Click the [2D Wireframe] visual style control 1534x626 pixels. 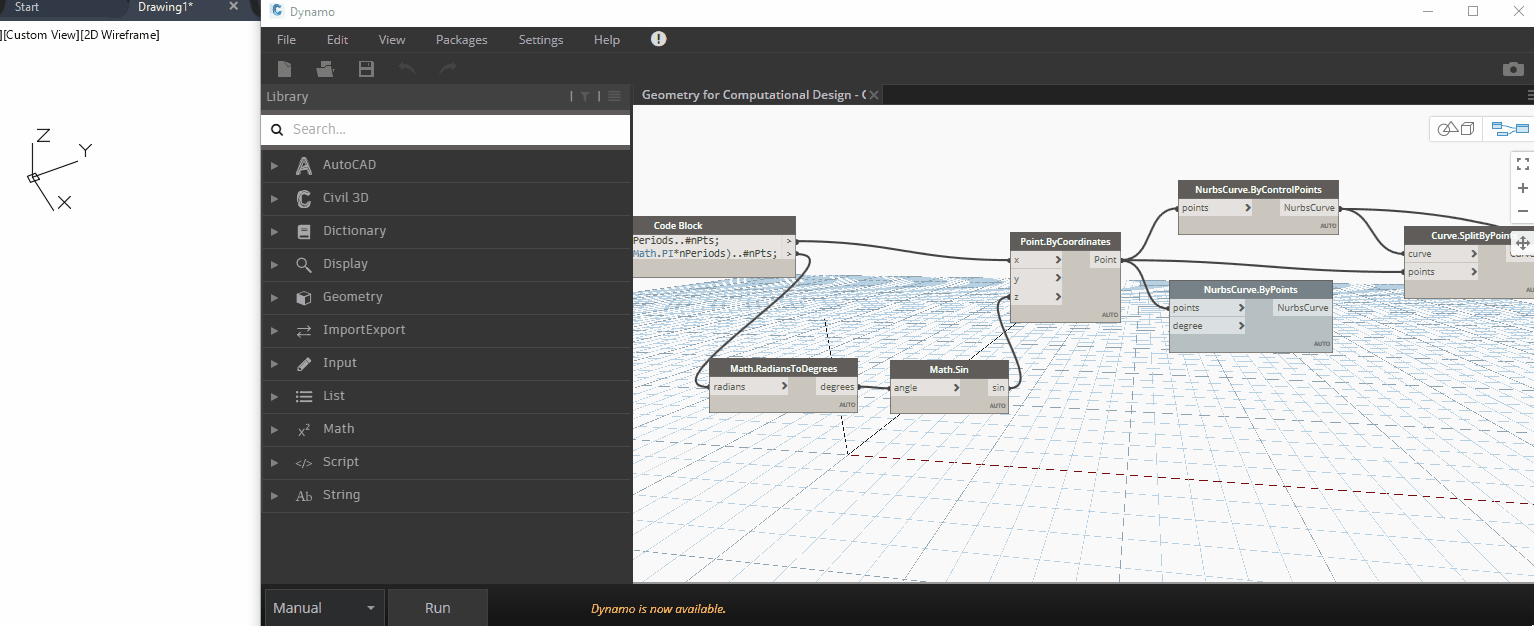(120, 35)
